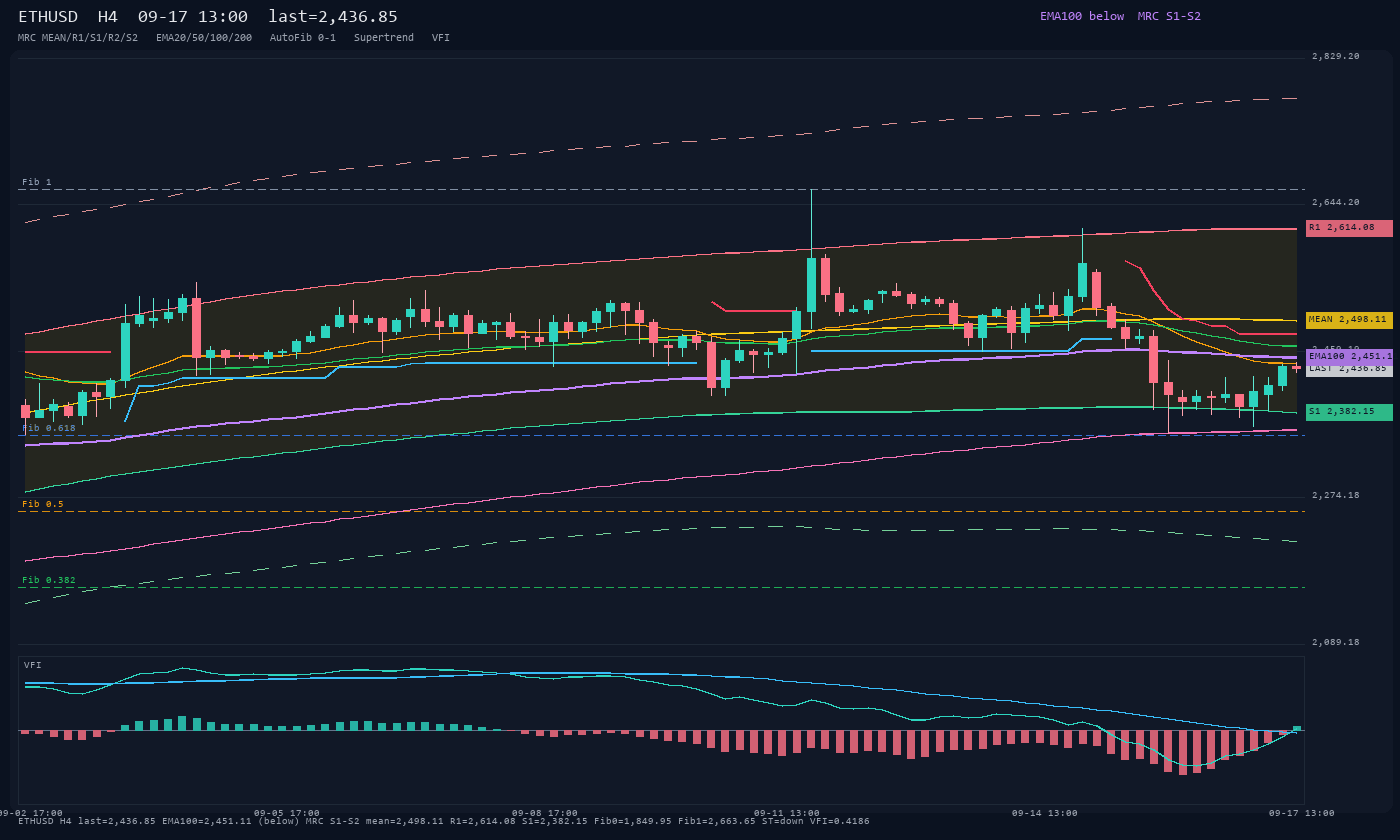The height and width of the screenshot is (840, 1400).
Task: Select the 'Fib 0.382' level label
Action: pos(49,580)
